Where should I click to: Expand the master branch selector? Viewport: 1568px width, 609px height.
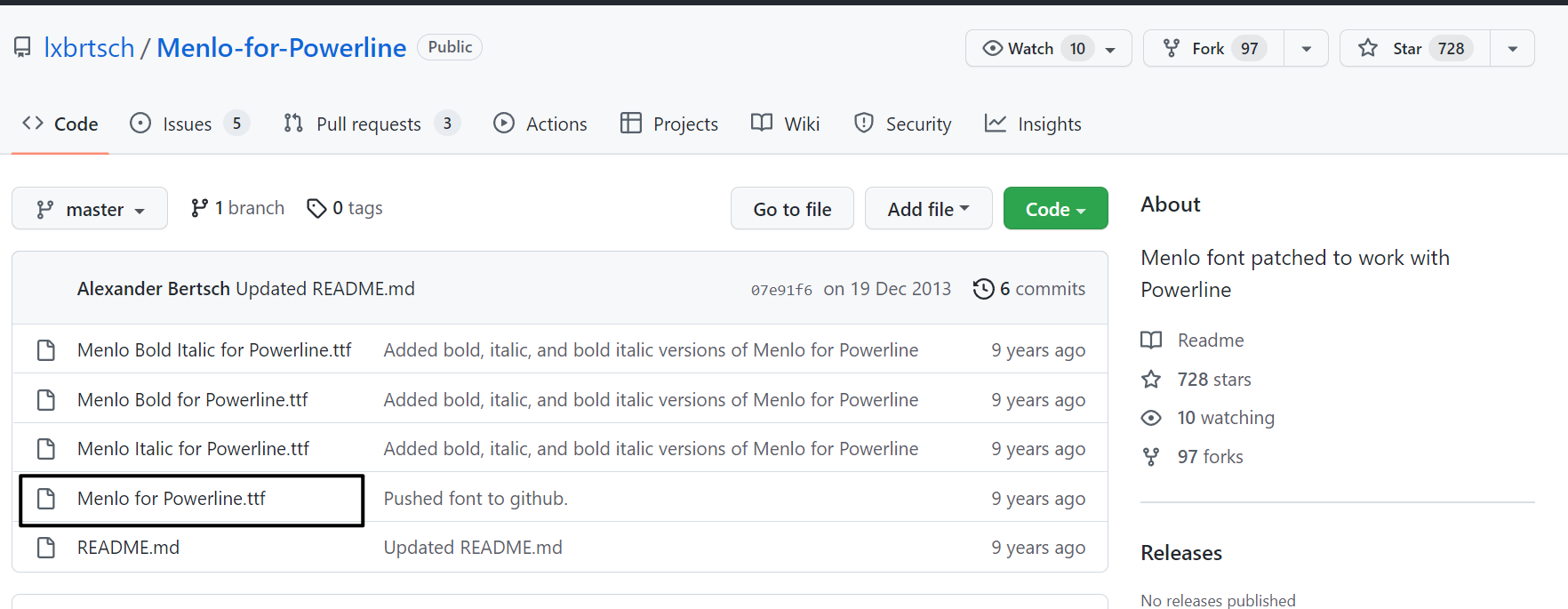pyautogui.click(x=90, y=209)
